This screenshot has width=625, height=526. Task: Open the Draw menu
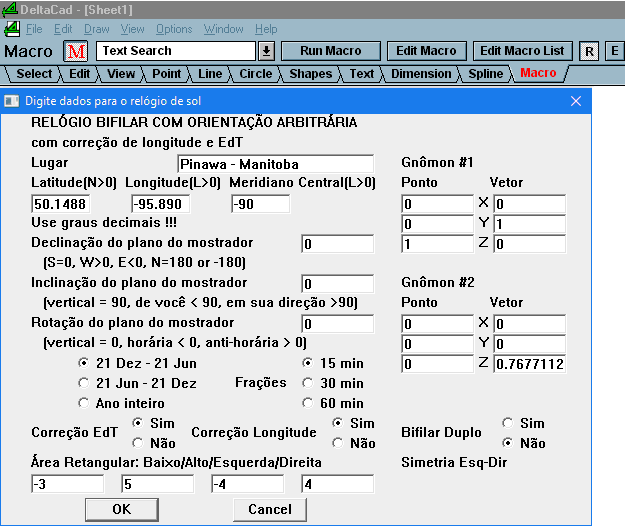pos(97,29)
